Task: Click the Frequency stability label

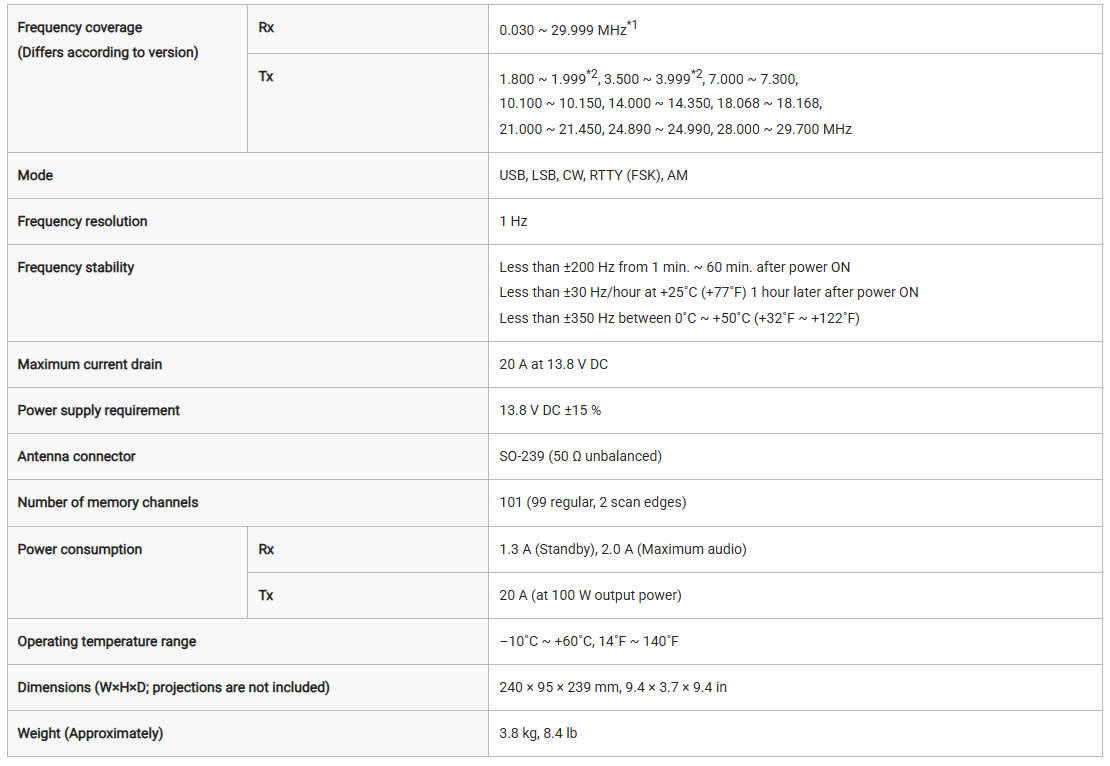Action: click(76, 267)
